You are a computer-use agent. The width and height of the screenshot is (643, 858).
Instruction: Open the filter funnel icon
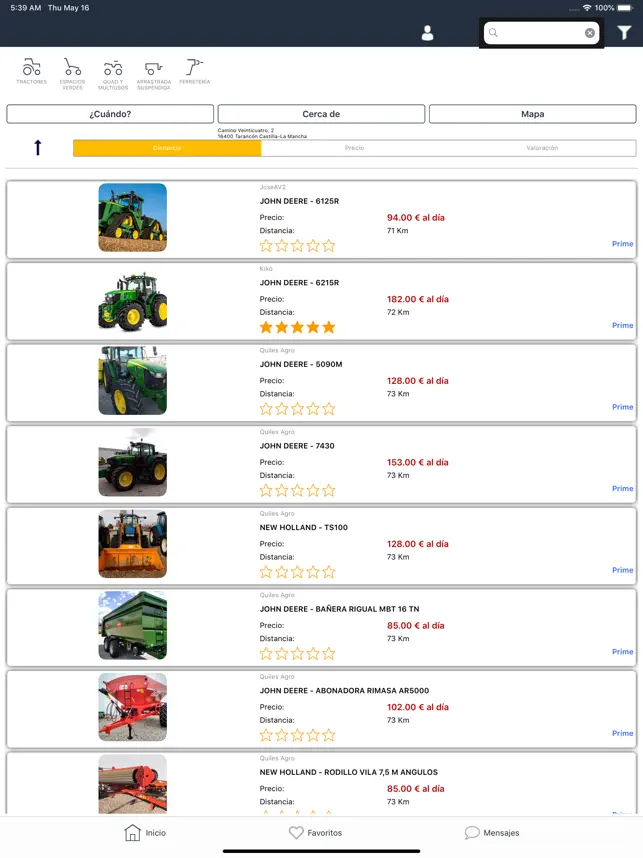624,33
